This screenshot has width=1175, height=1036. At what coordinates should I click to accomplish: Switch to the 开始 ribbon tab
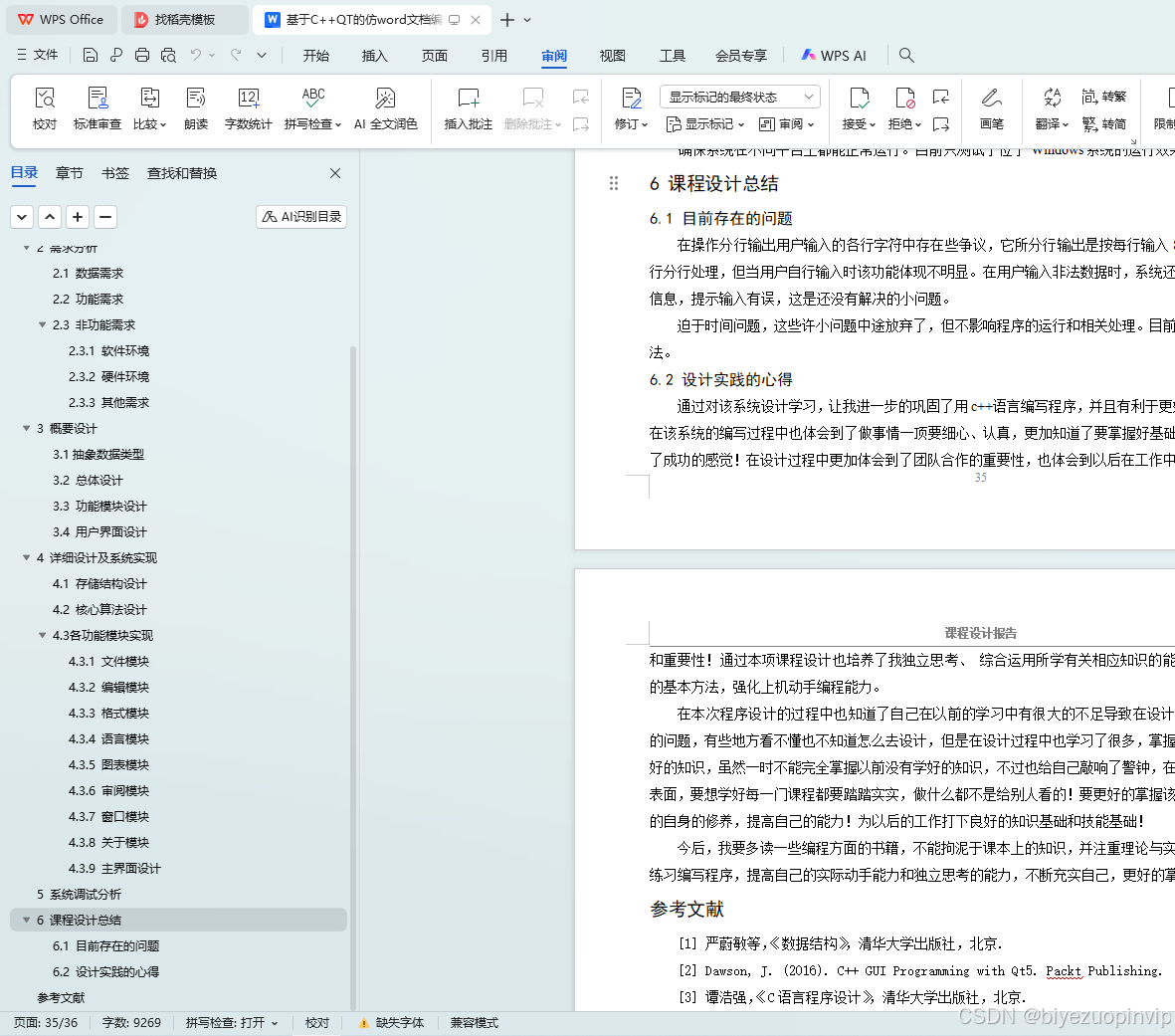click(315, 56)
